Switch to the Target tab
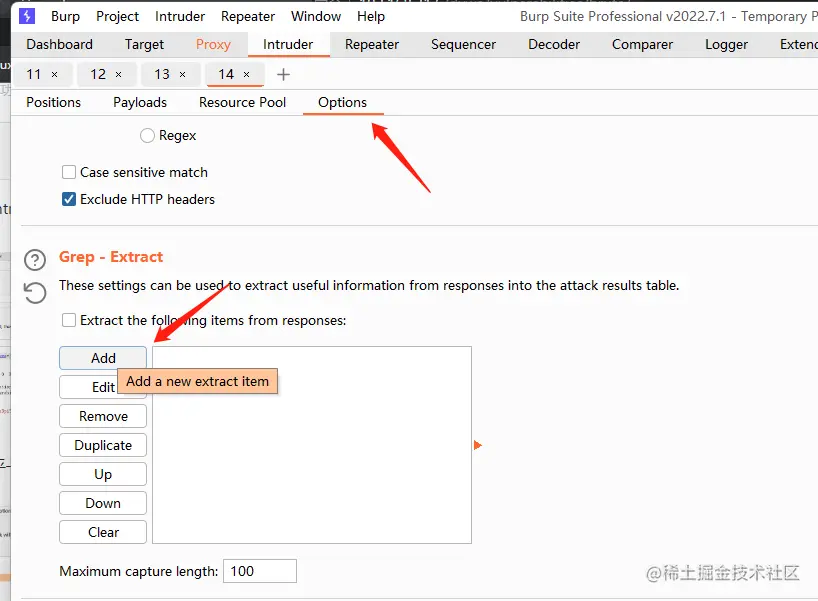Screen dimensions: 818x601 (144, 44)
